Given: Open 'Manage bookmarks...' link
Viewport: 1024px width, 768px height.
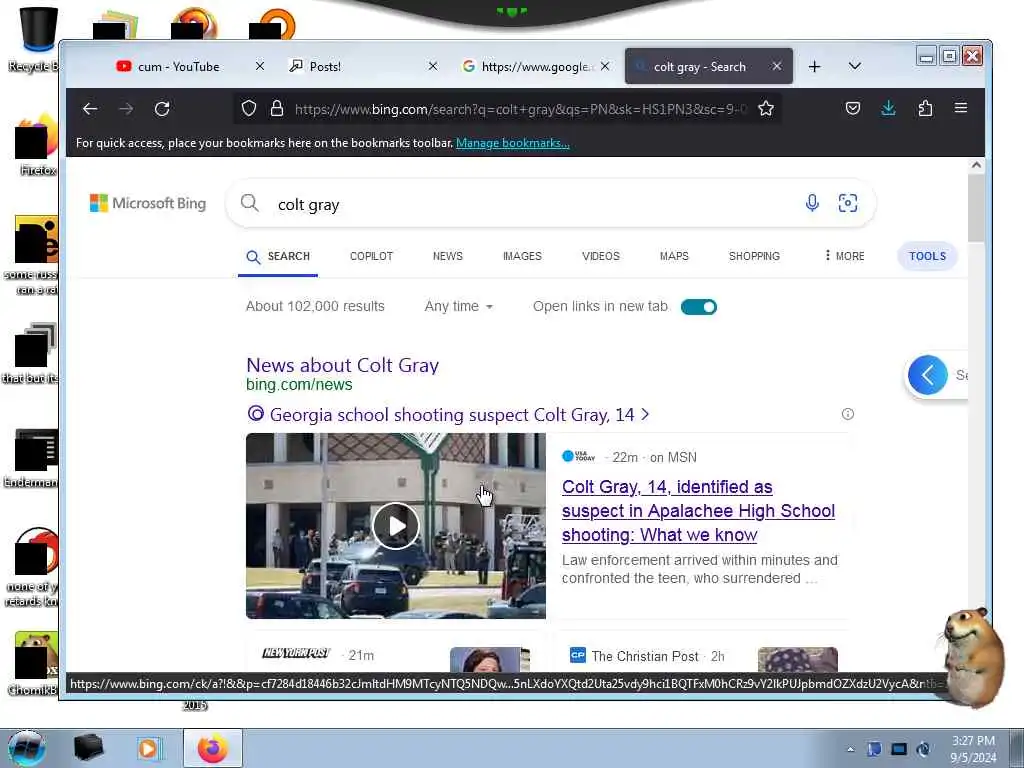Looking at the screenshot, I should (x=513, y=143).
